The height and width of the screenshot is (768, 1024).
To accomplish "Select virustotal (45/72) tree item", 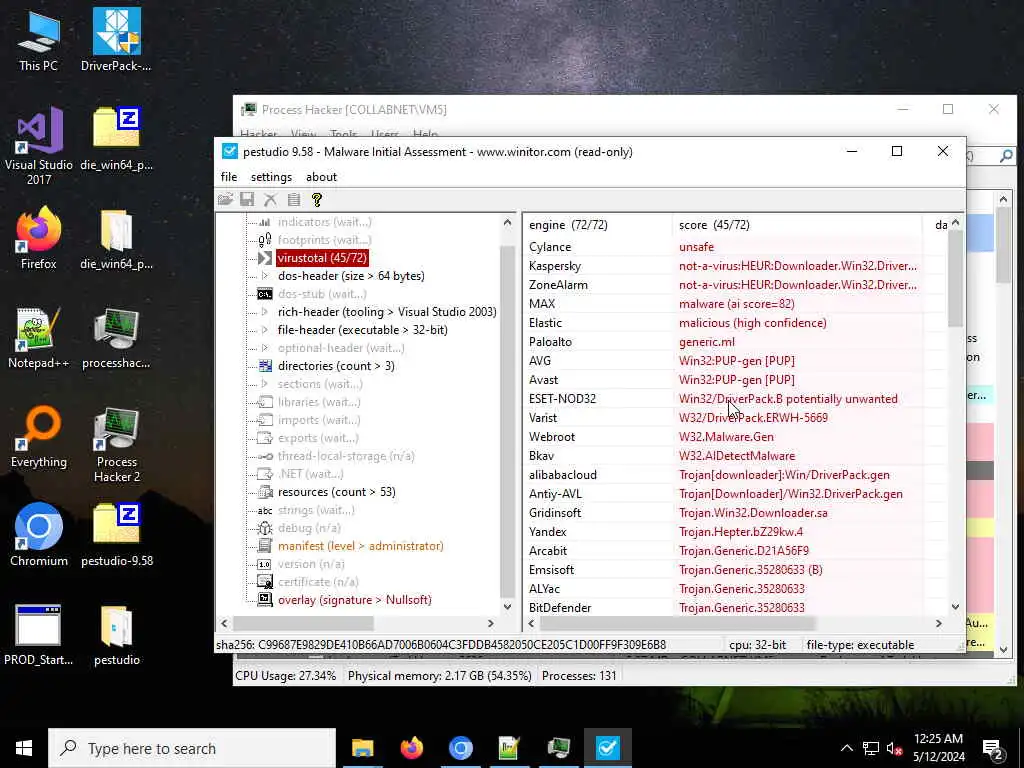I will tap(322, 258).
